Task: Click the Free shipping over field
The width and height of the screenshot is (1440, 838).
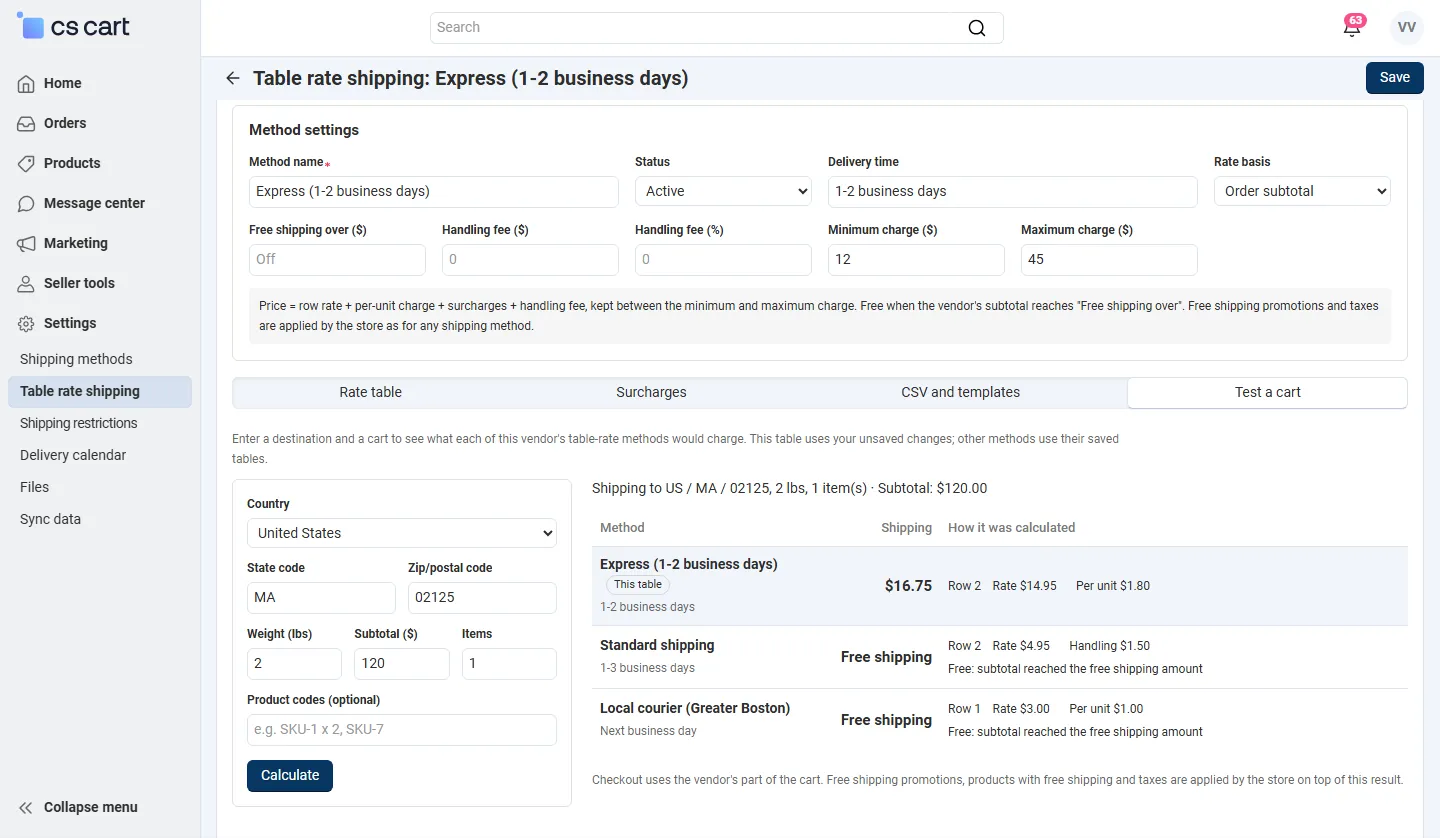Action: (337, 259)
